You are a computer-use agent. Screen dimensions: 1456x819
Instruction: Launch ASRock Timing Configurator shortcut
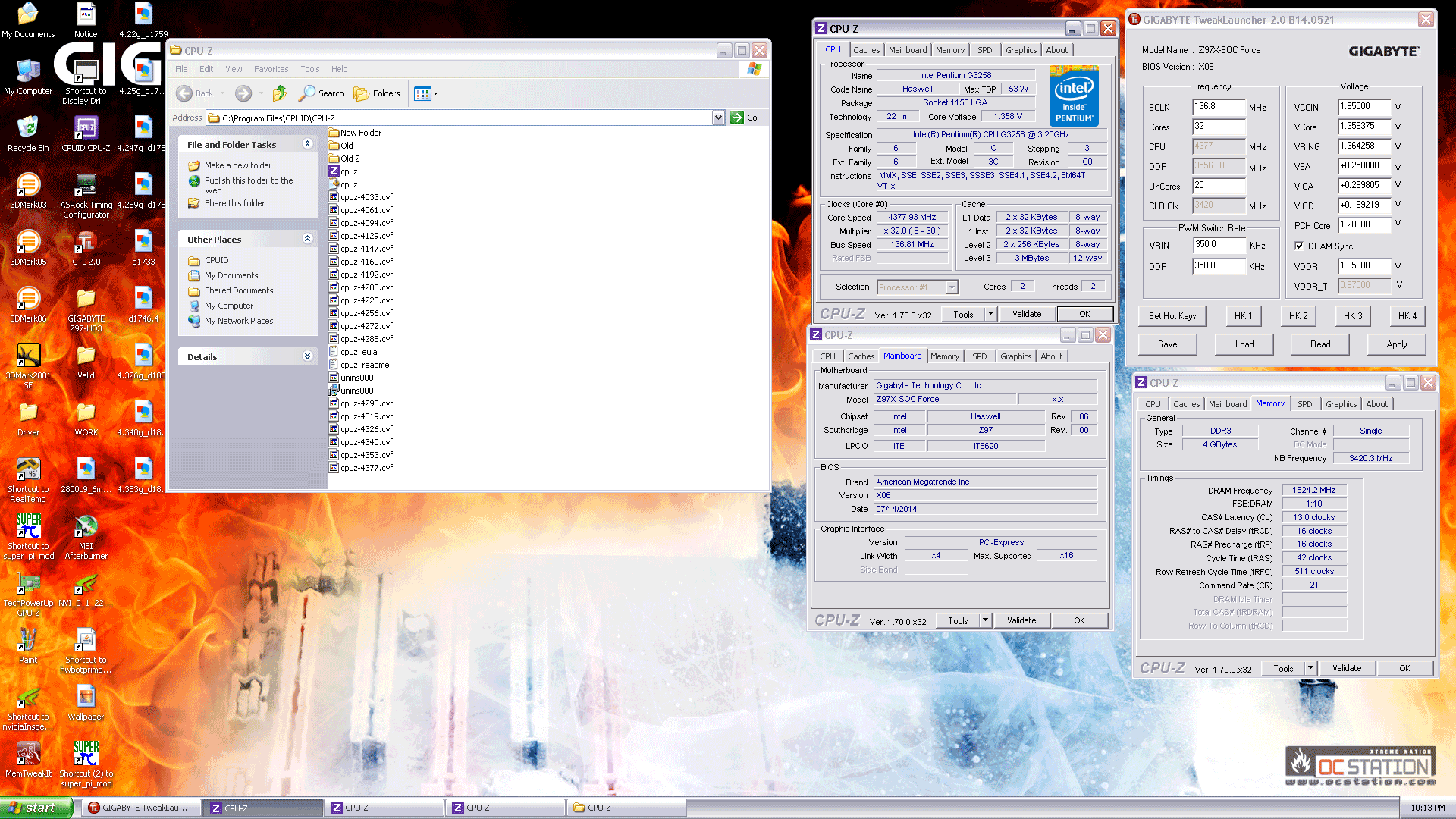[86, 196]
